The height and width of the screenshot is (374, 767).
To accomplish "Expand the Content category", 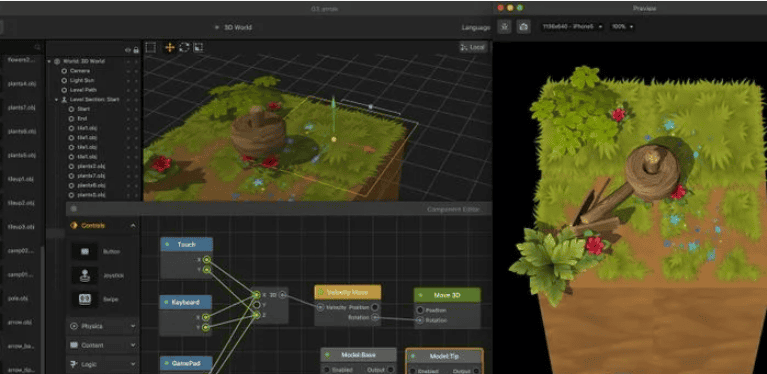I will click(133, 345).
